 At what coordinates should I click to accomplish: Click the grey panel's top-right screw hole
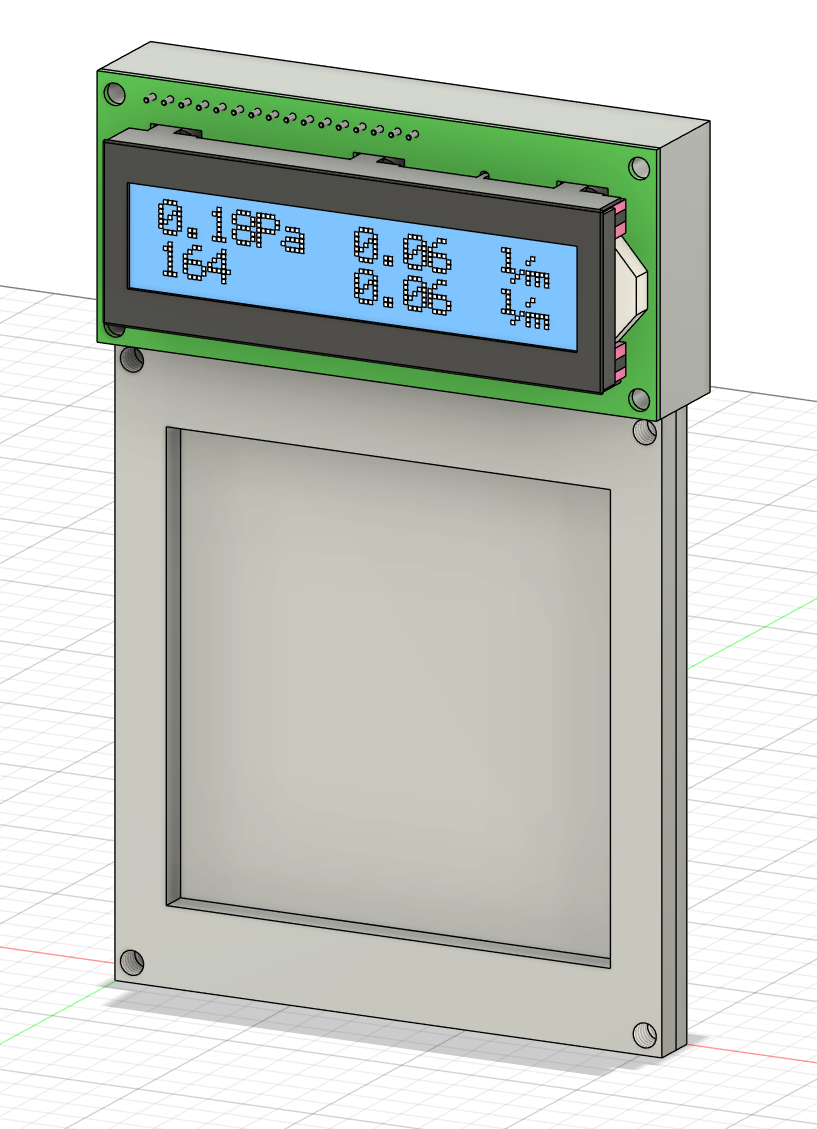click(x=646, y=432)
